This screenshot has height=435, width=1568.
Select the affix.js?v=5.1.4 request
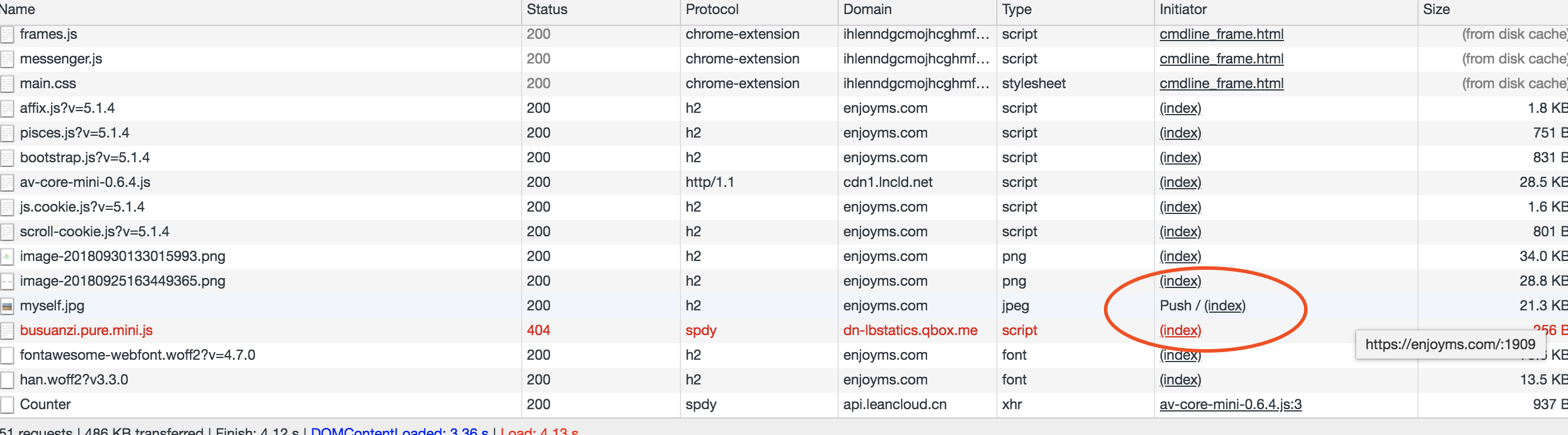click(x=67, y=108)
